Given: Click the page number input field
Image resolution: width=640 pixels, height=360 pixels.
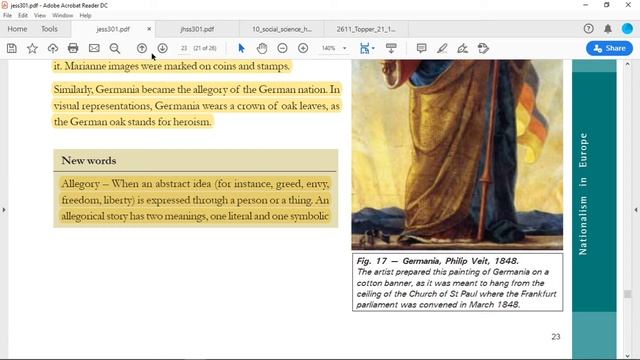Looking at the screenshot, I should pyautogui.click(x=184, y=48).
